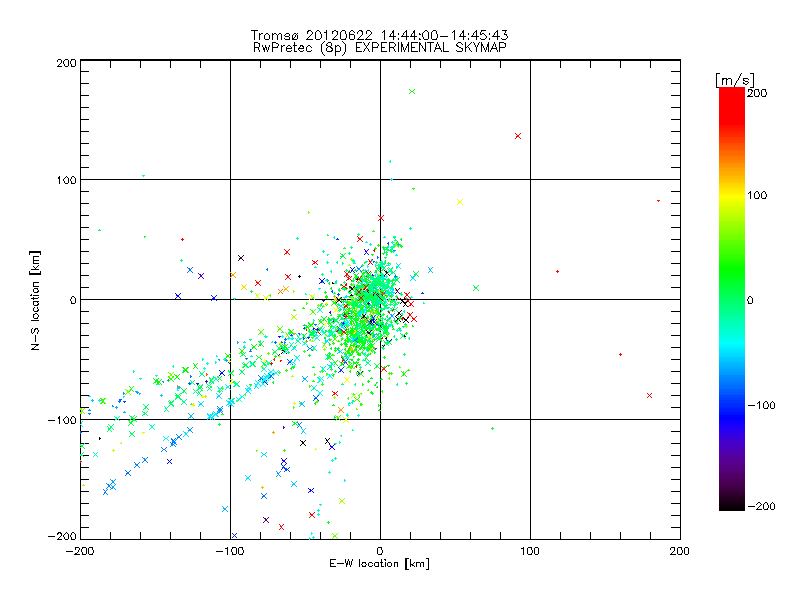
Task: Click the small red dot near the right edge at top
Action: point(658,201)
